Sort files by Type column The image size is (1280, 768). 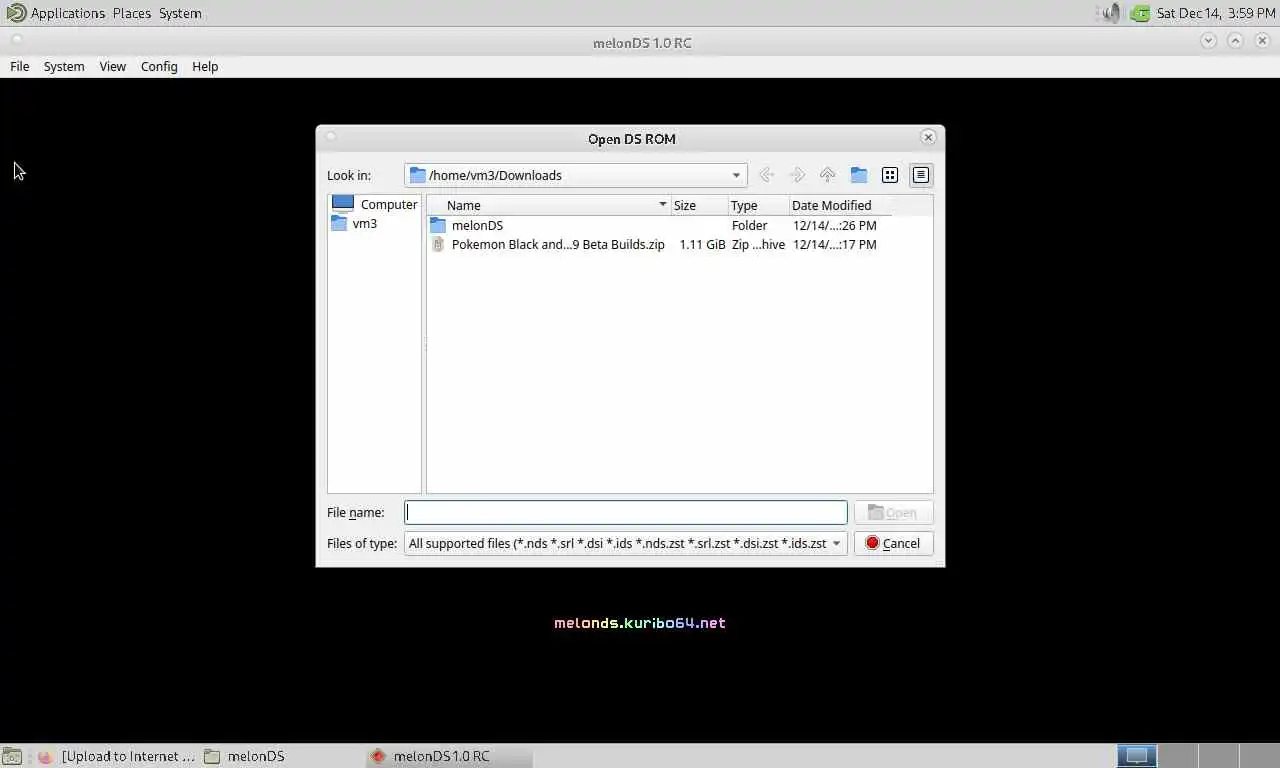(757, 205)
